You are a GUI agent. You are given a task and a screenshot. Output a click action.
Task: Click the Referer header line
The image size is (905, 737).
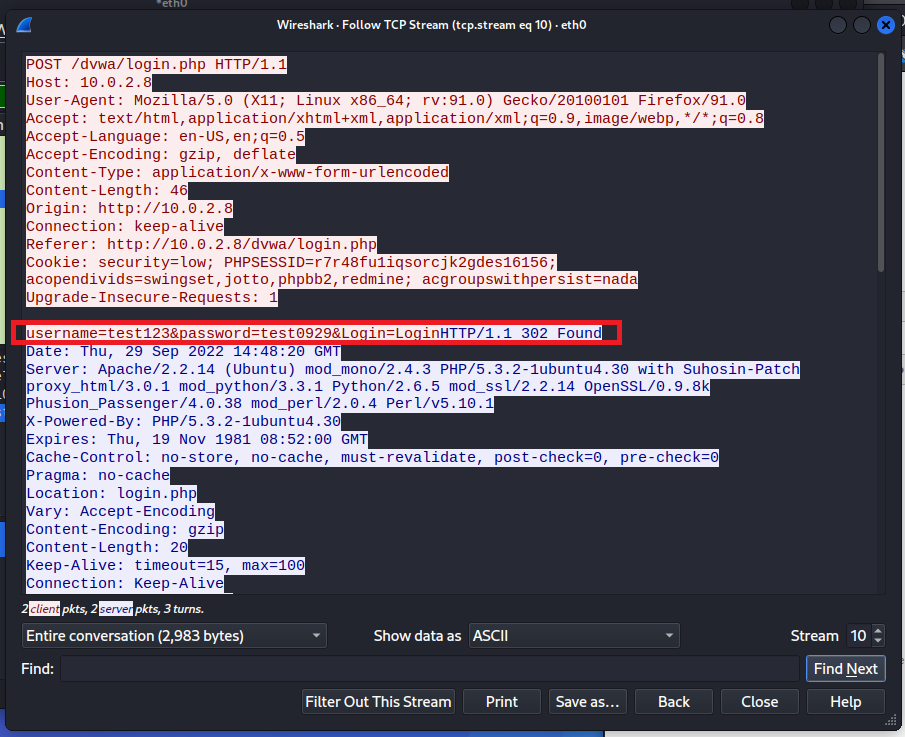pos(201,244)
